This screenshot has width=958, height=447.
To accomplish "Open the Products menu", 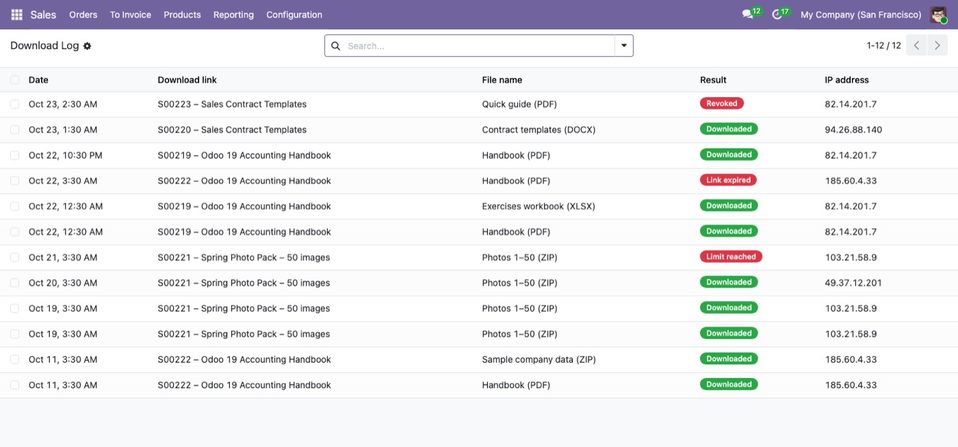I will tap(182, 15).
